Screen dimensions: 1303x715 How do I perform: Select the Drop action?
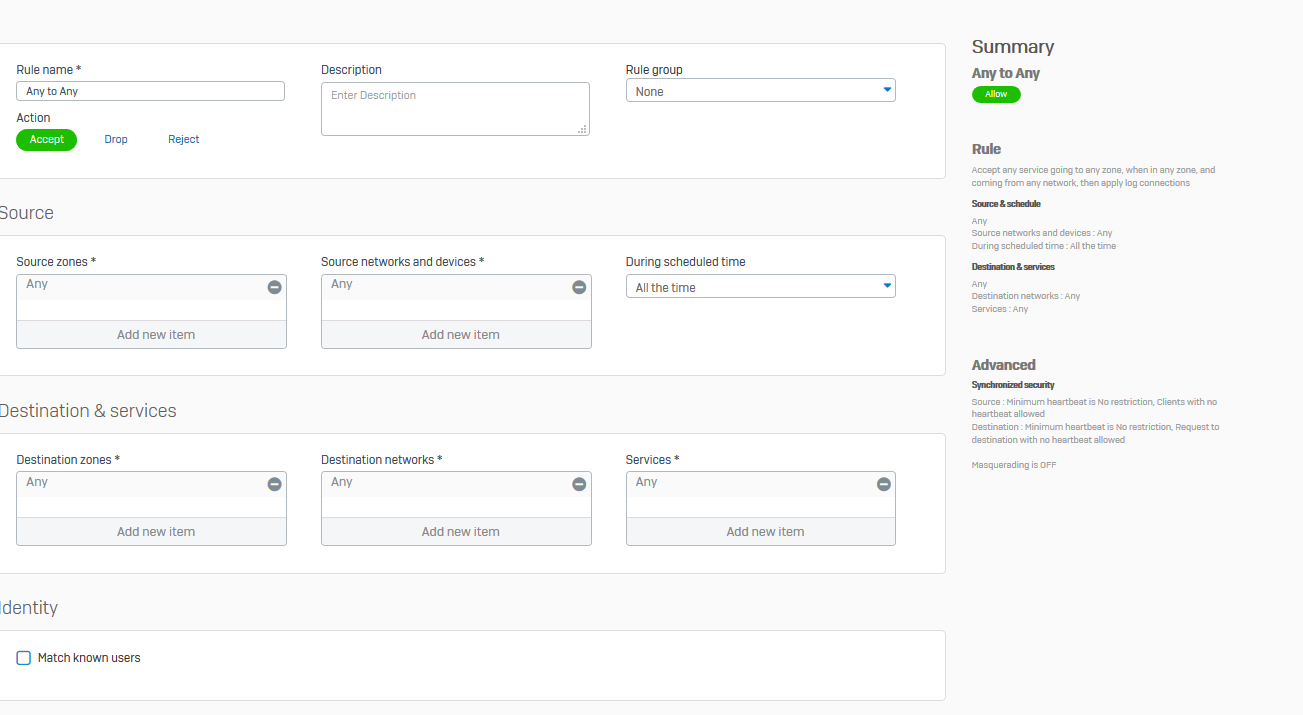116,140
